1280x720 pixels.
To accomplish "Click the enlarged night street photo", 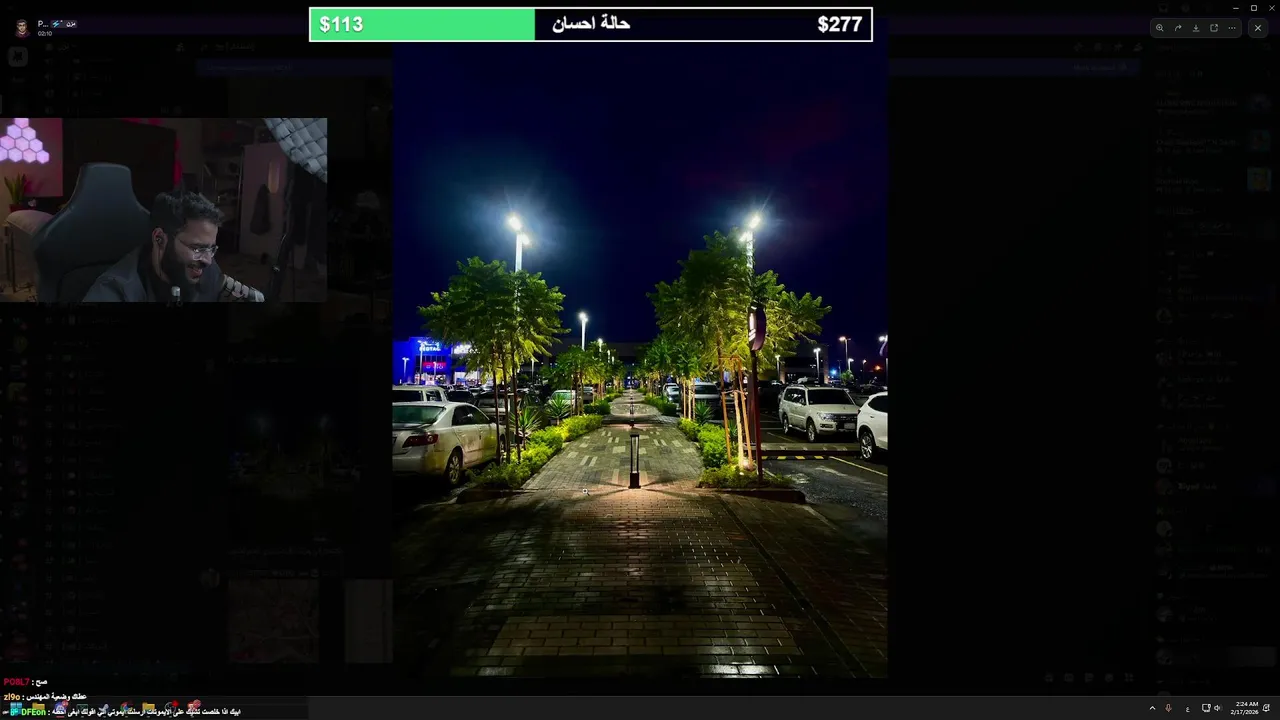I will (x=640, y=360).
